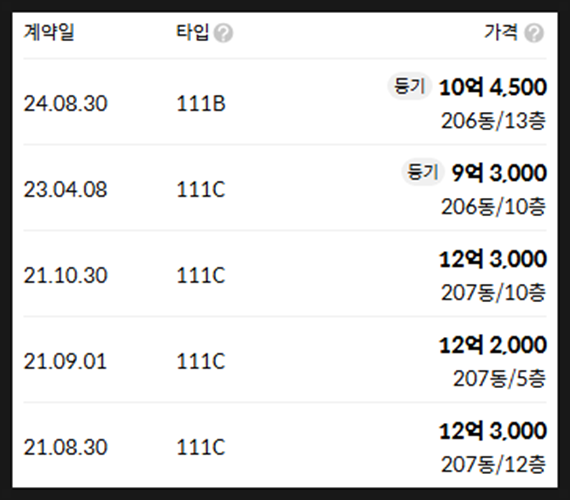Select the 21.10.30 contract date

click(65, 275)
